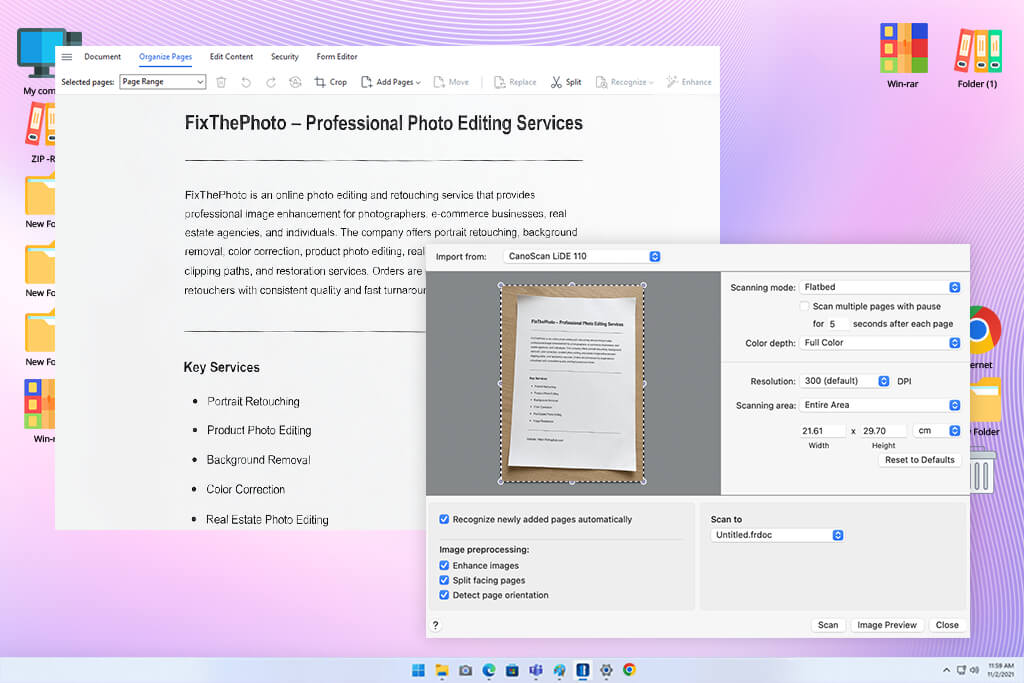Open the Win-rar desktop icon at top right
Image resolution: width=1024 pixels, height=683 pixels.
coord(903,56)
